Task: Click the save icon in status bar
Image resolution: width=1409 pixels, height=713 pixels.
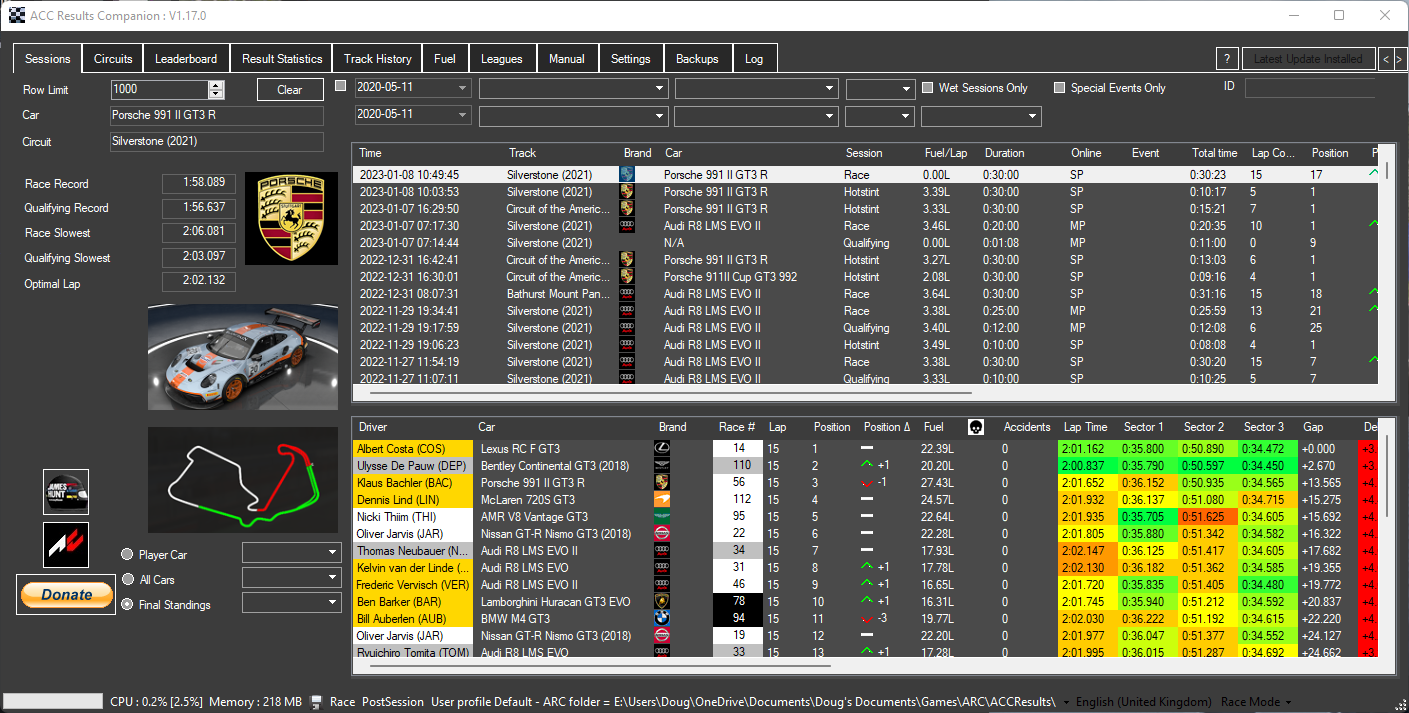Action: 317,702
